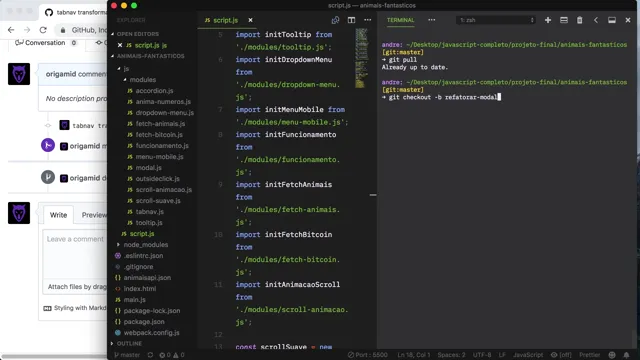Open animaisapi.json file
Image resolution: width=640 pixels, height=360 pixels.
point(147,278)
